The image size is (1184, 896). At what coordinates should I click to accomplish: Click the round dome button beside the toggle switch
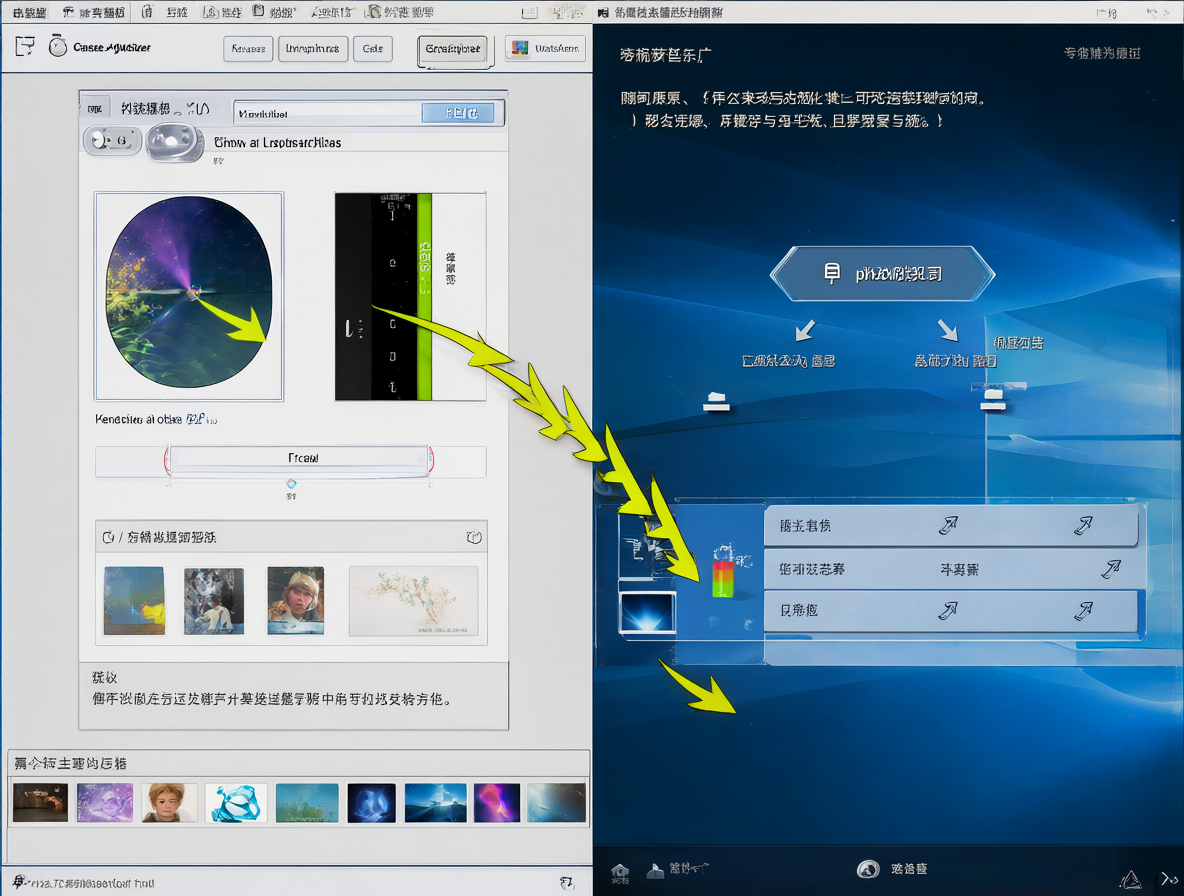[x=174, y=142]
